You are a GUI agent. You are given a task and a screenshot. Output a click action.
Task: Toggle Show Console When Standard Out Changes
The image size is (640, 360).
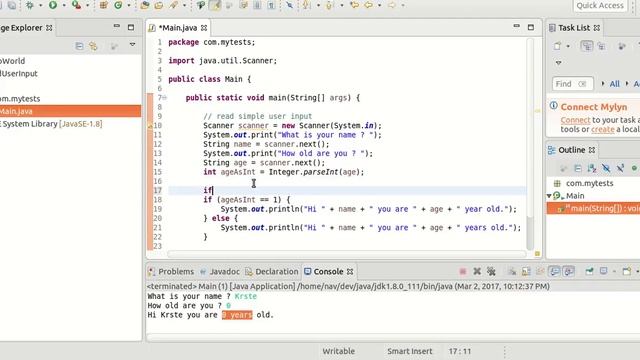pos(554,271)
